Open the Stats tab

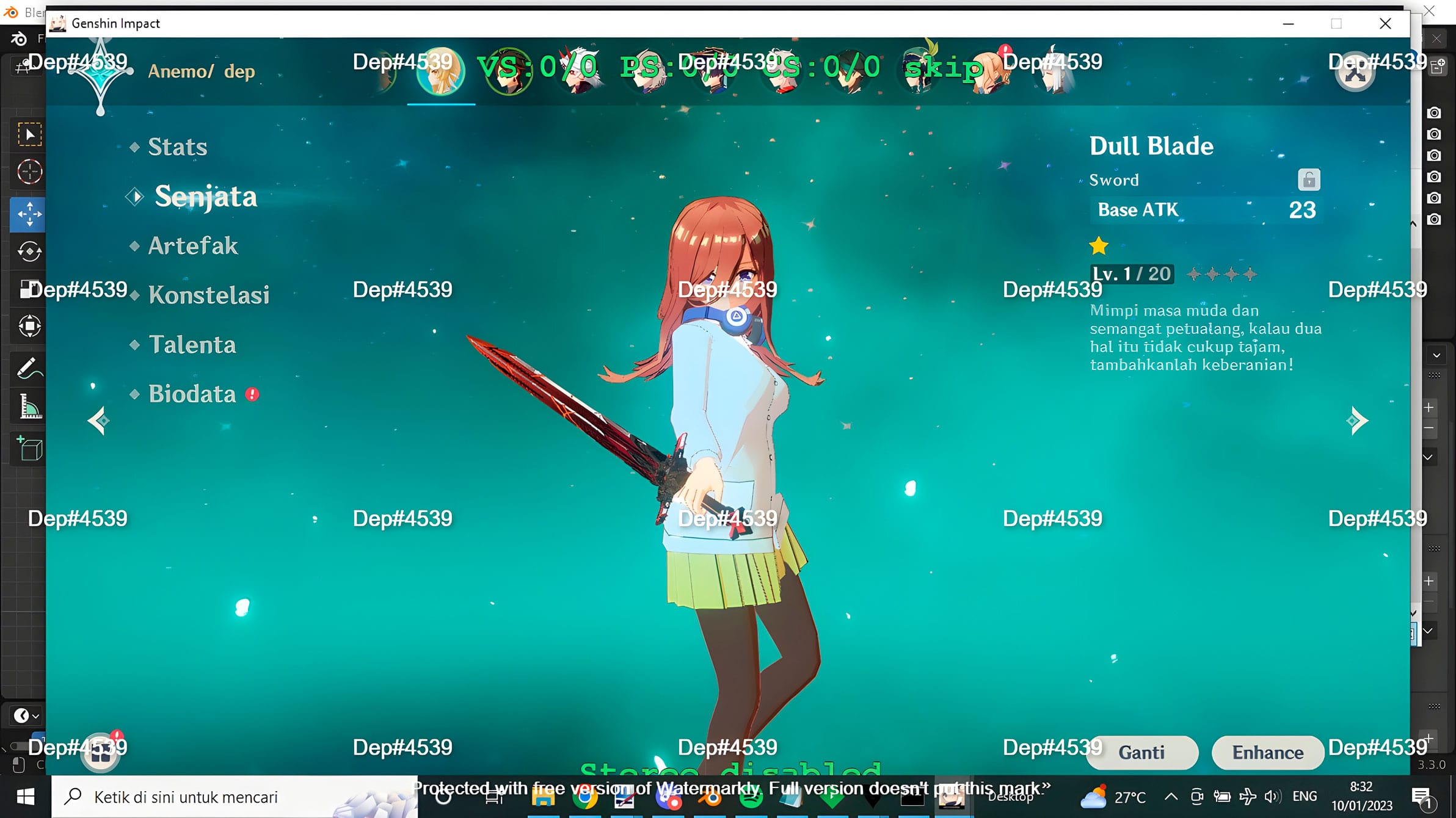point(177,147)
